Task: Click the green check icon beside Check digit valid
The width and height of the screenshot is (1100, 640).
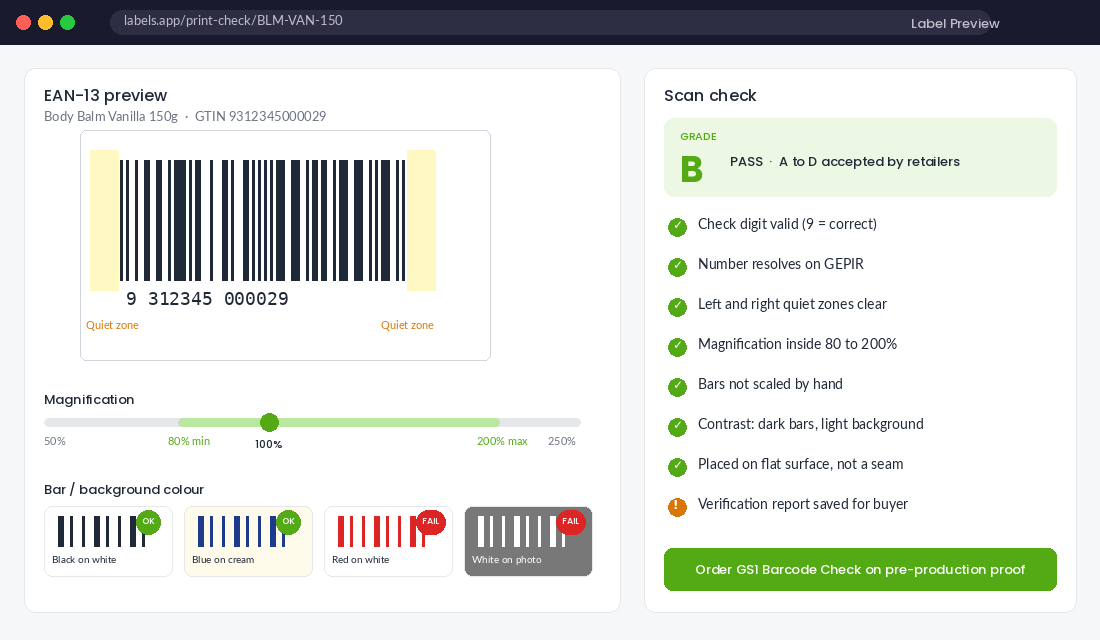Action: tap(677, 227)
